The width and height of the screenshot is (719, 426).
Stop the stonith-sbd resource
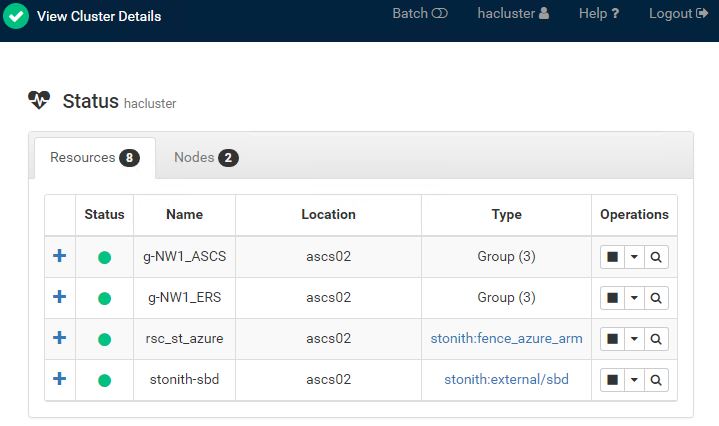pos(612,380)
